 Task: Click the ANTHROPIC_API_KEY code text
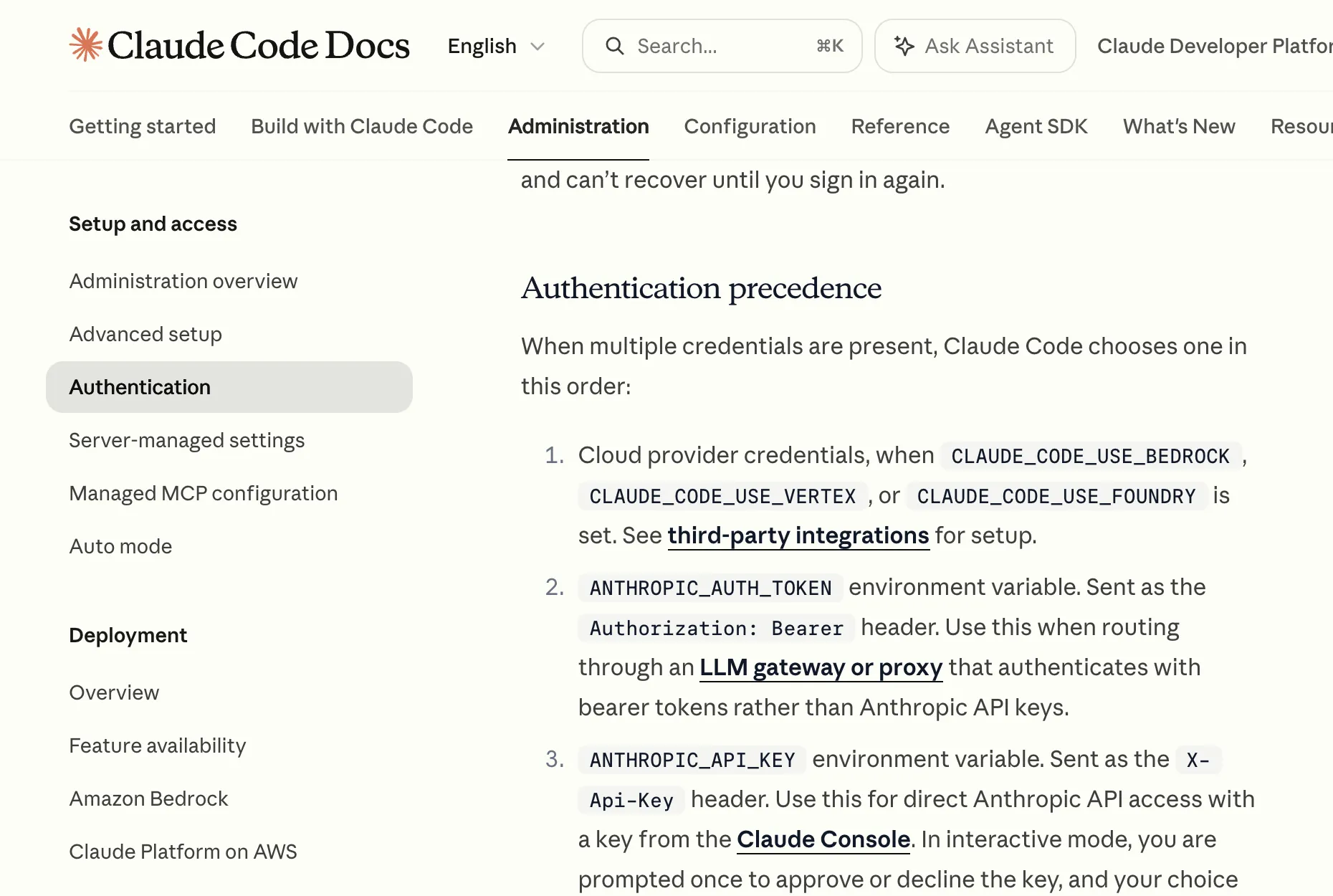[692, 760]
